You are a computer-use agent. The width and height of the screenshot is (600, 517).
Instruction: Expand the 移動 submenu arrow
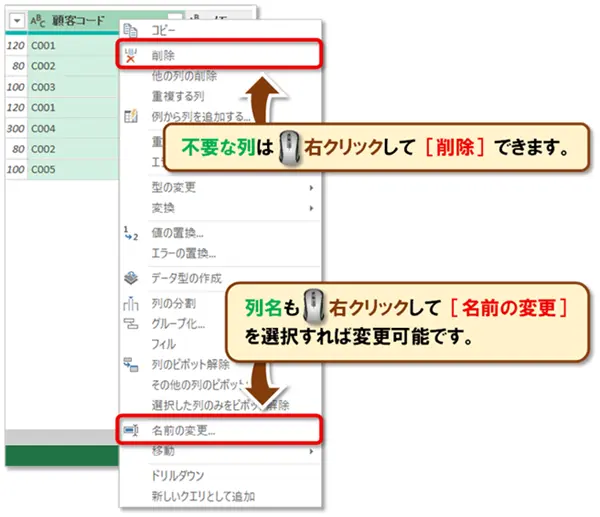[311, 452]
